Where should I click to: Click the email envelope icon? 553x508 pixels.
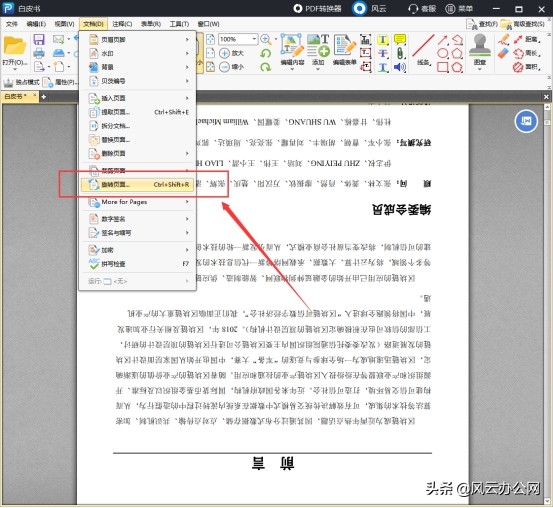click(58, 39)
